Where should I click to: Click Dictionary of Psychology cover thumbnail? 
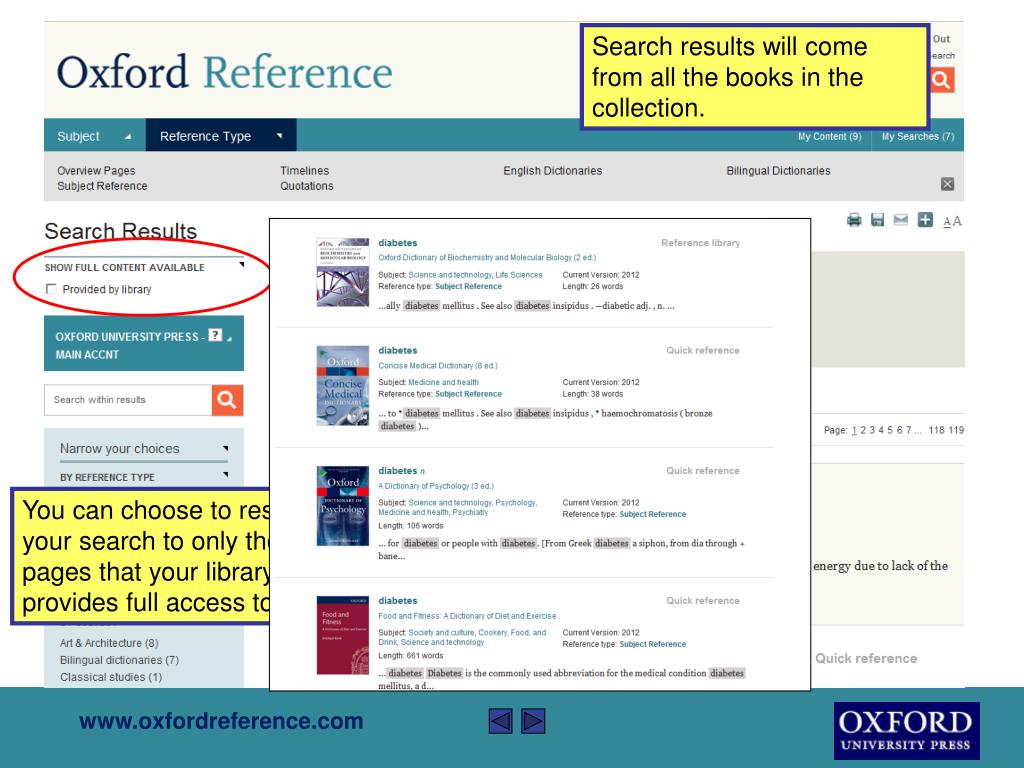point(343,506)
